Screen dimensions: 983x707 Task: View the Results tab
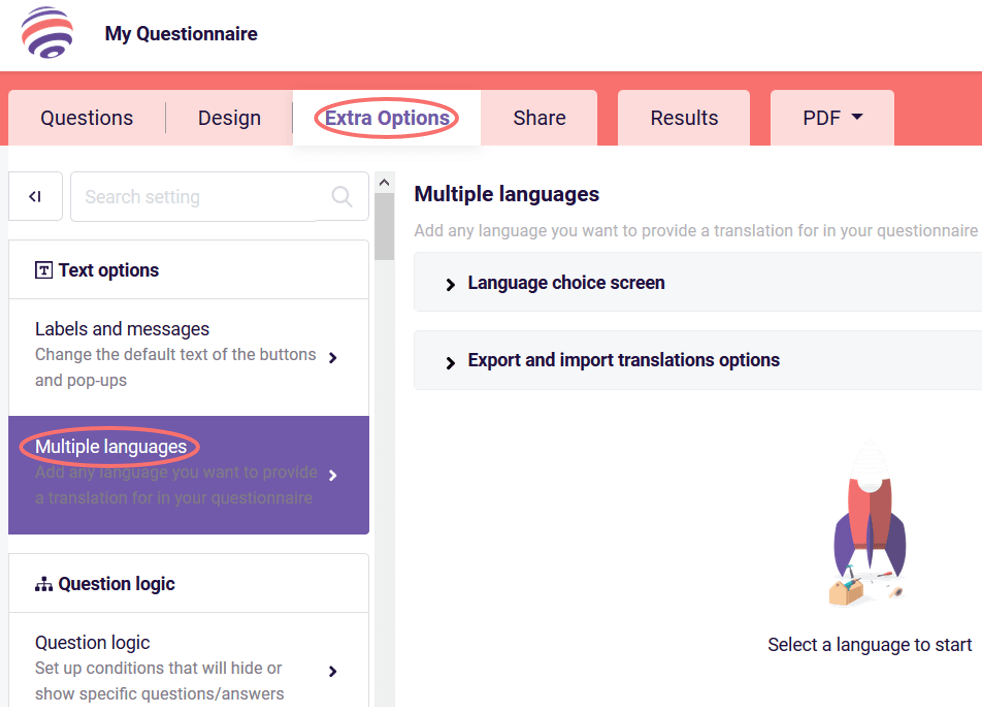[684, 117]
